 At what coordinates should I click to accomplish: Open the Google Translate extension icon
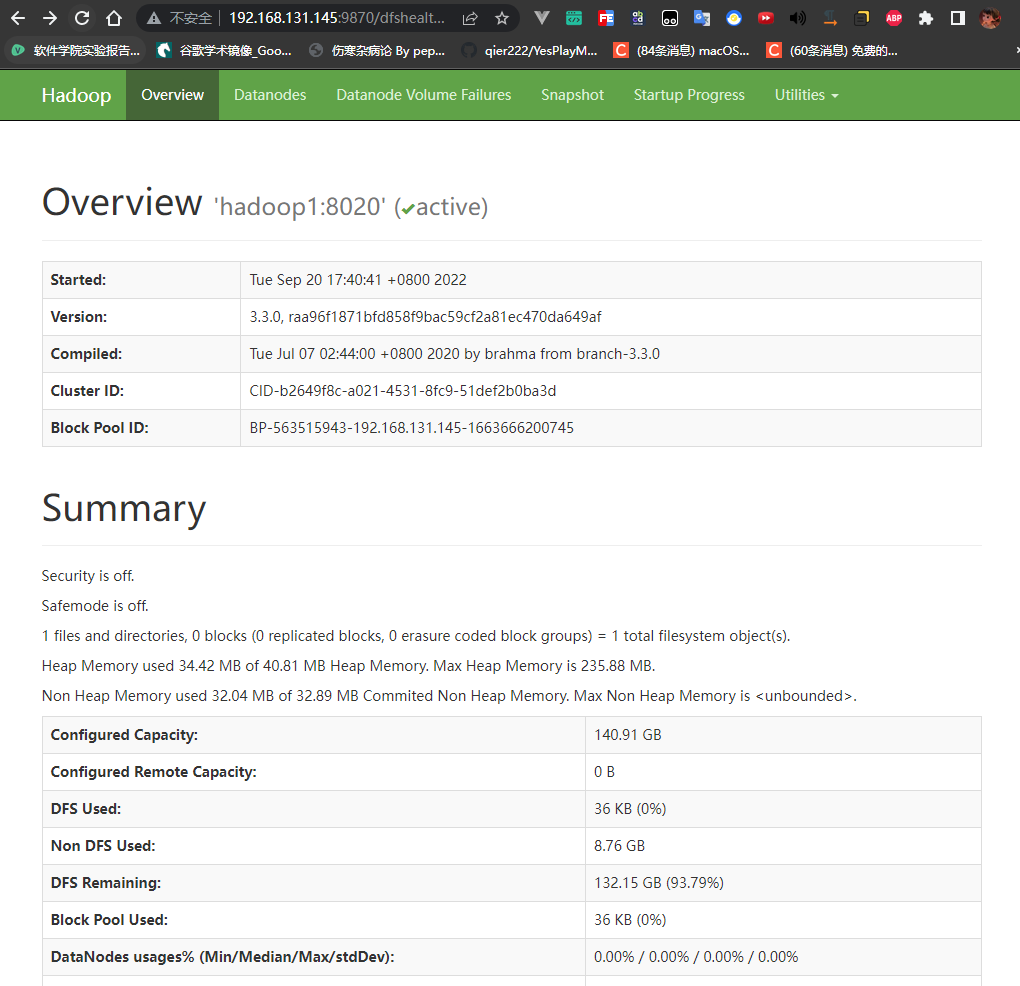tap(702, 18)
